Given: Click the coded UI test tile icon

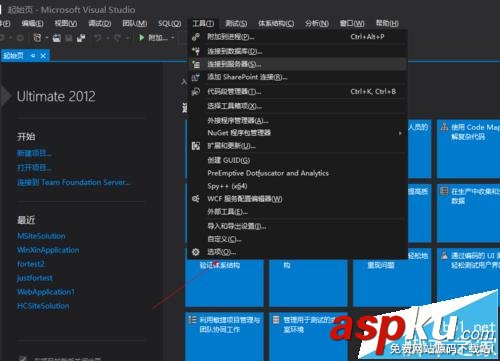Looking at the screenshot, I should tap(444, 255).
